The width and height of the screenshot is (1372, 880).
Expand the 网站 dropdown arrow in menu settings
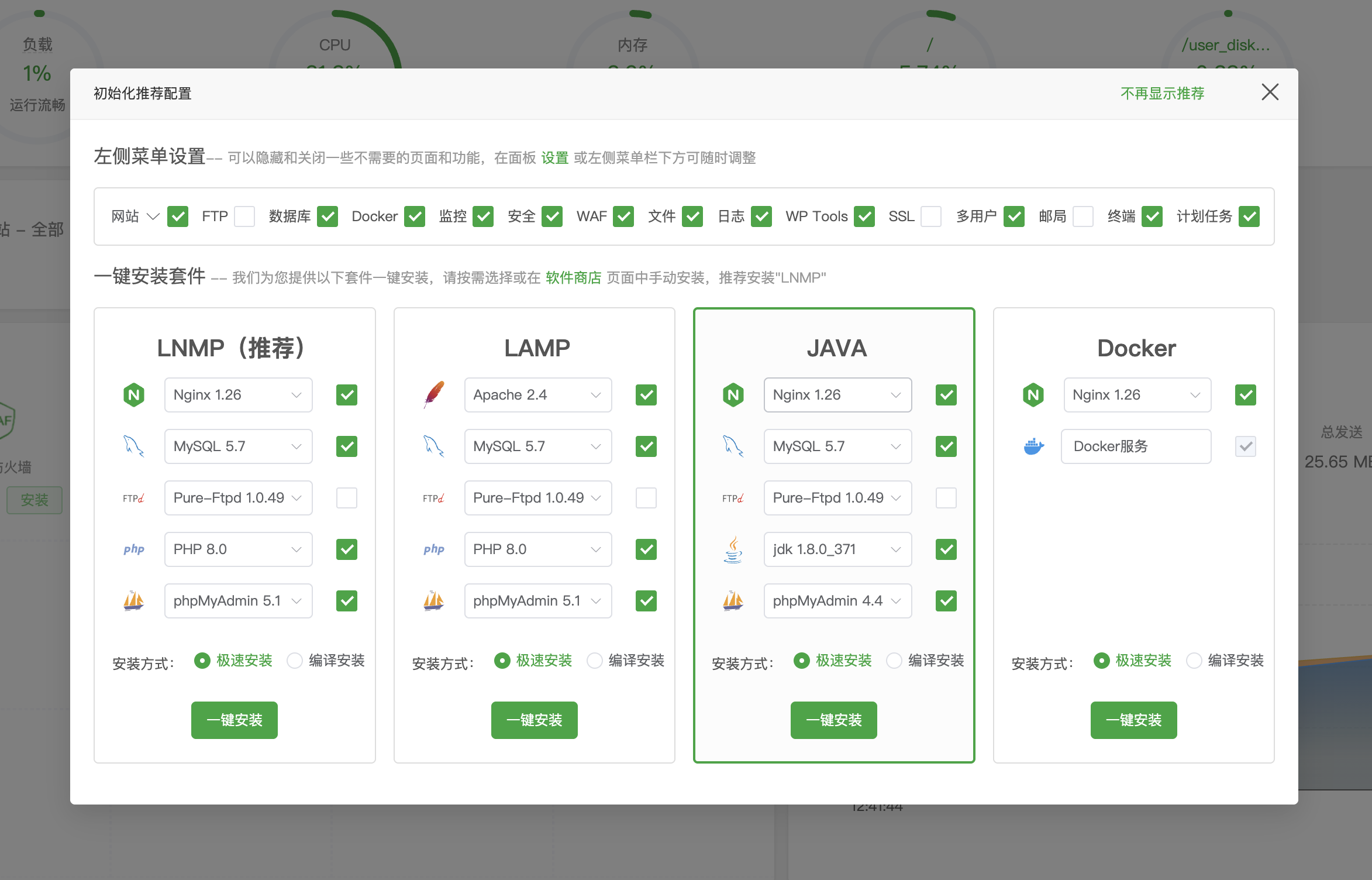[153, 216]
